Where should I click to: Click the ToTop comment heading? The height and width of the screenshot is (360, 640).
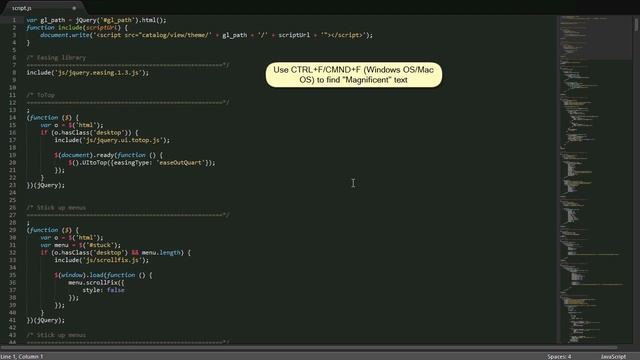click(40, 95)
